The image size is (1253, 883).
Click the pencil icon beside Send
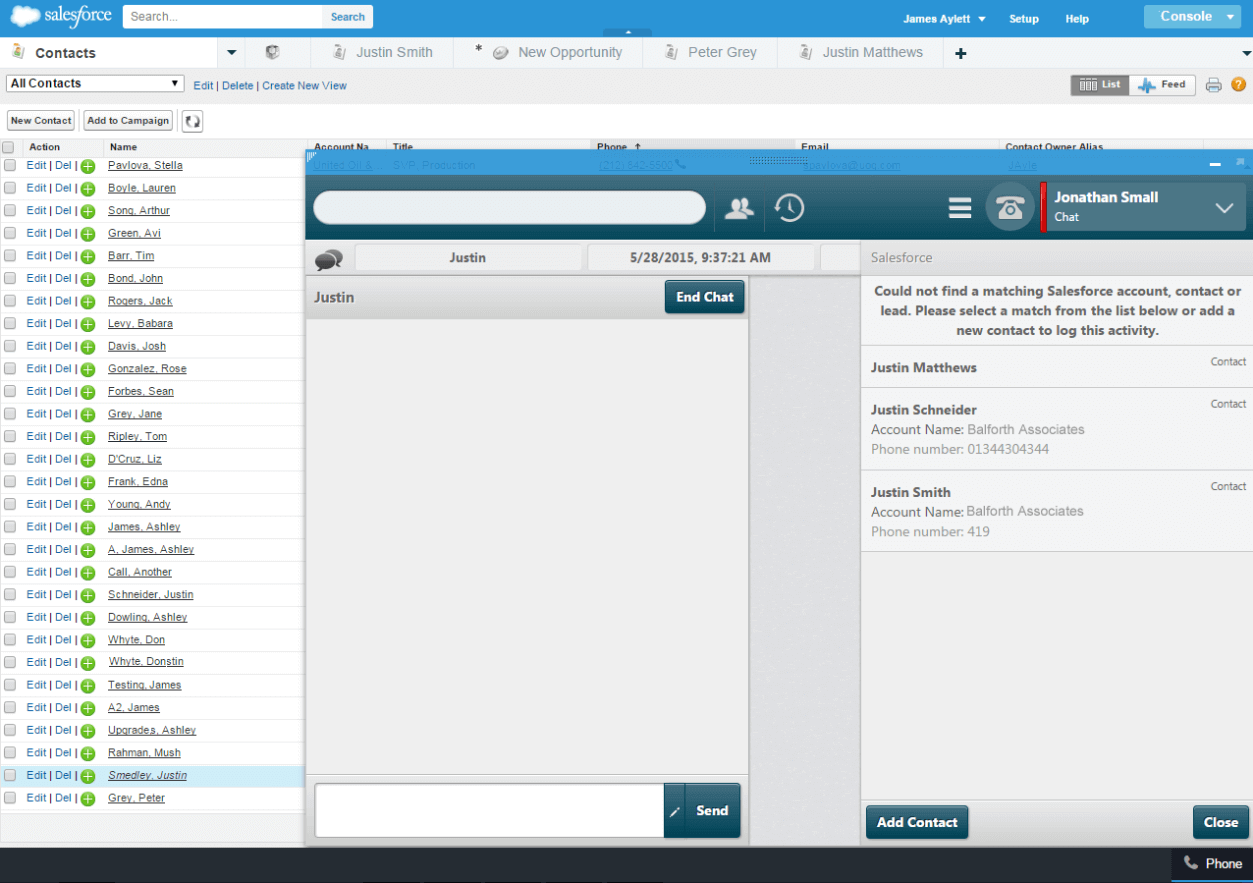point(675,811)
